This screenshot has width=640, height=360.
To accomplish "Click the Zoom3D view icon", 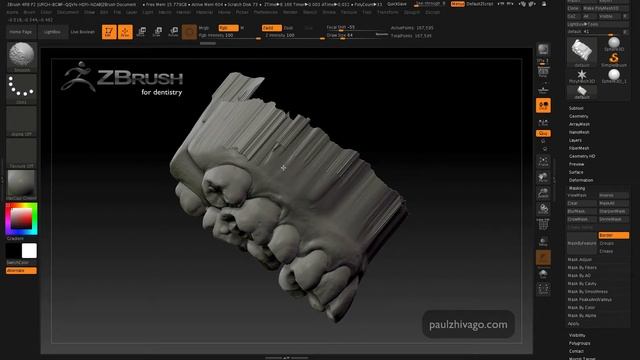I will pyautogui.click(x=543, y=193).
